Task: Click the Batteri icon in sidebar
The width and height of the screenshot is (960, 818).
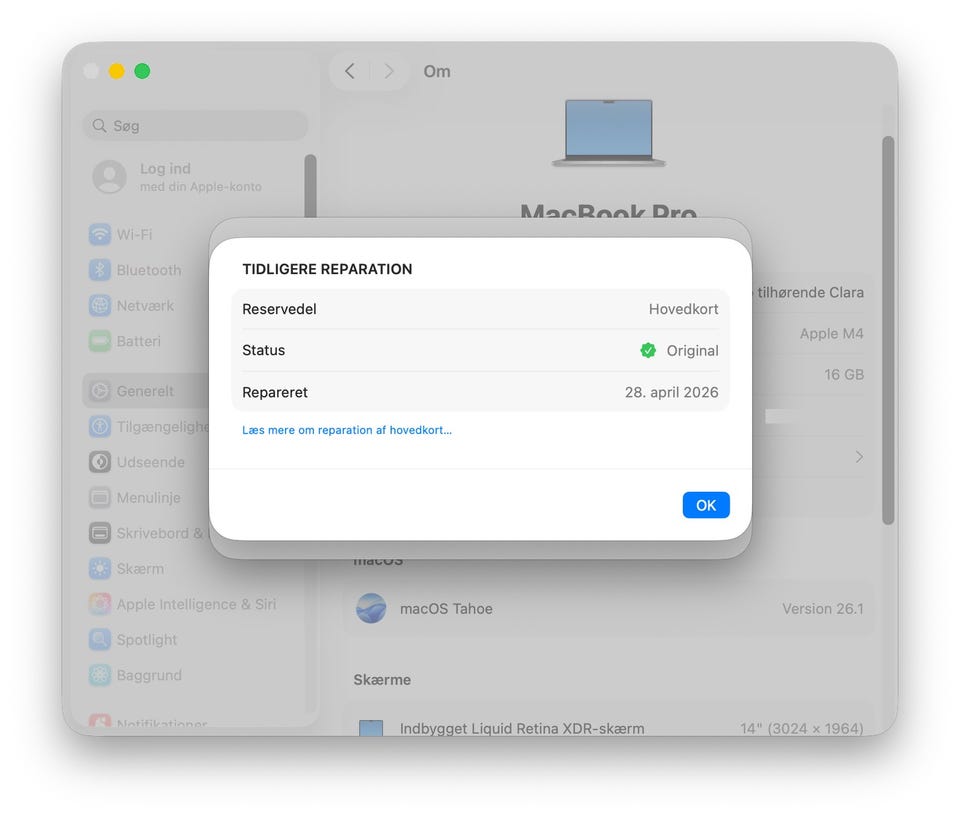Action: coord(100,341)
